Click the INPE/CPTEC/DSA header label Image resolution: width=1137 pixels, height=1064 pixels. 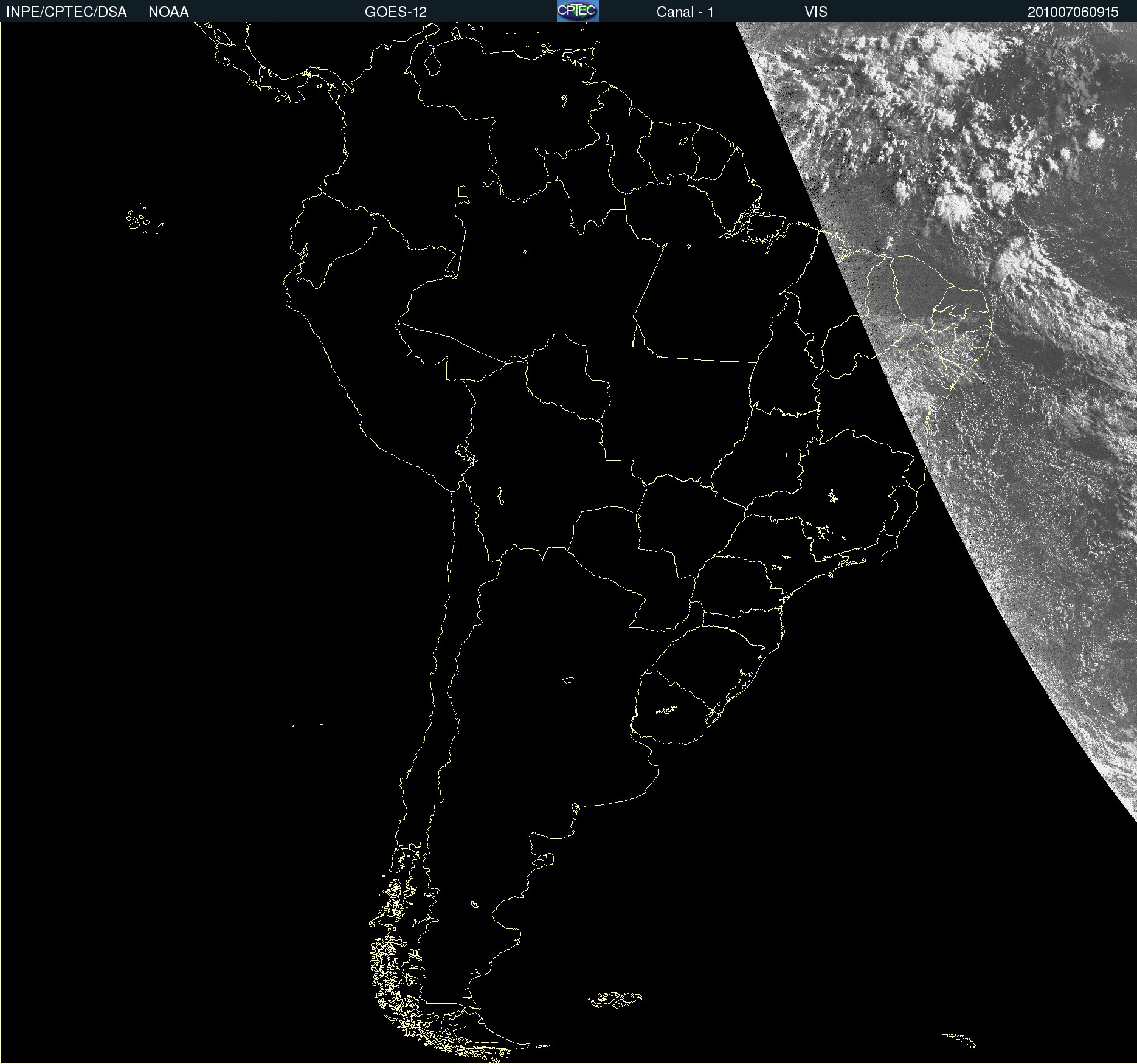(66, 12)
